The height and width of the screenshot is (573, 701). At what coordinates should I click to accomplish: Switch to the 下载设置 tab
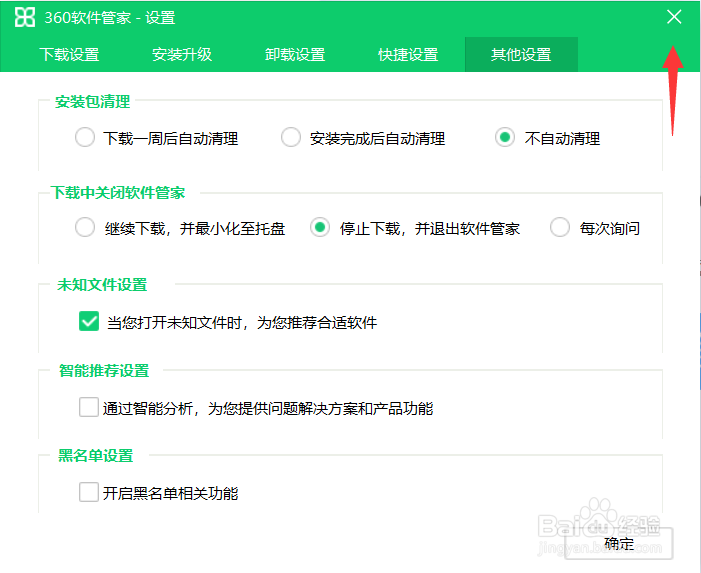69,55
